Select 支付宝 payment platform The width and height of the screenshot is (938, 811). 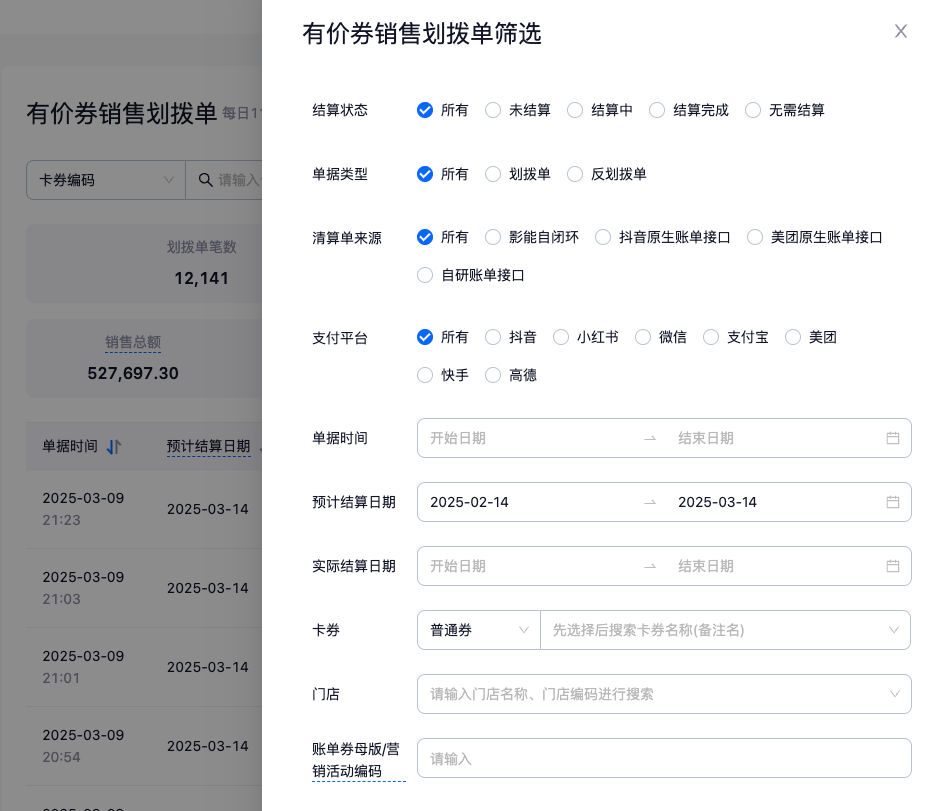711,338
